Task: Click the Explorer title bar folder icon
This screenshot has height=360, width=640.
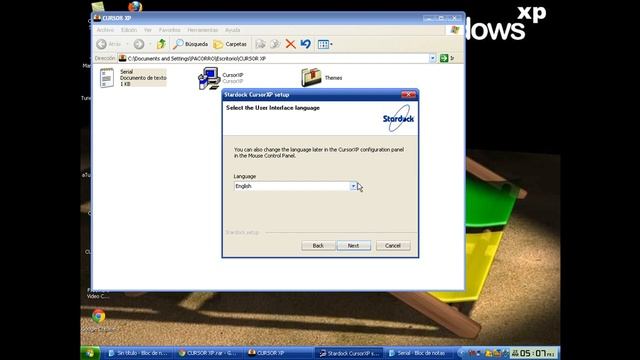Action: point(98,18)
